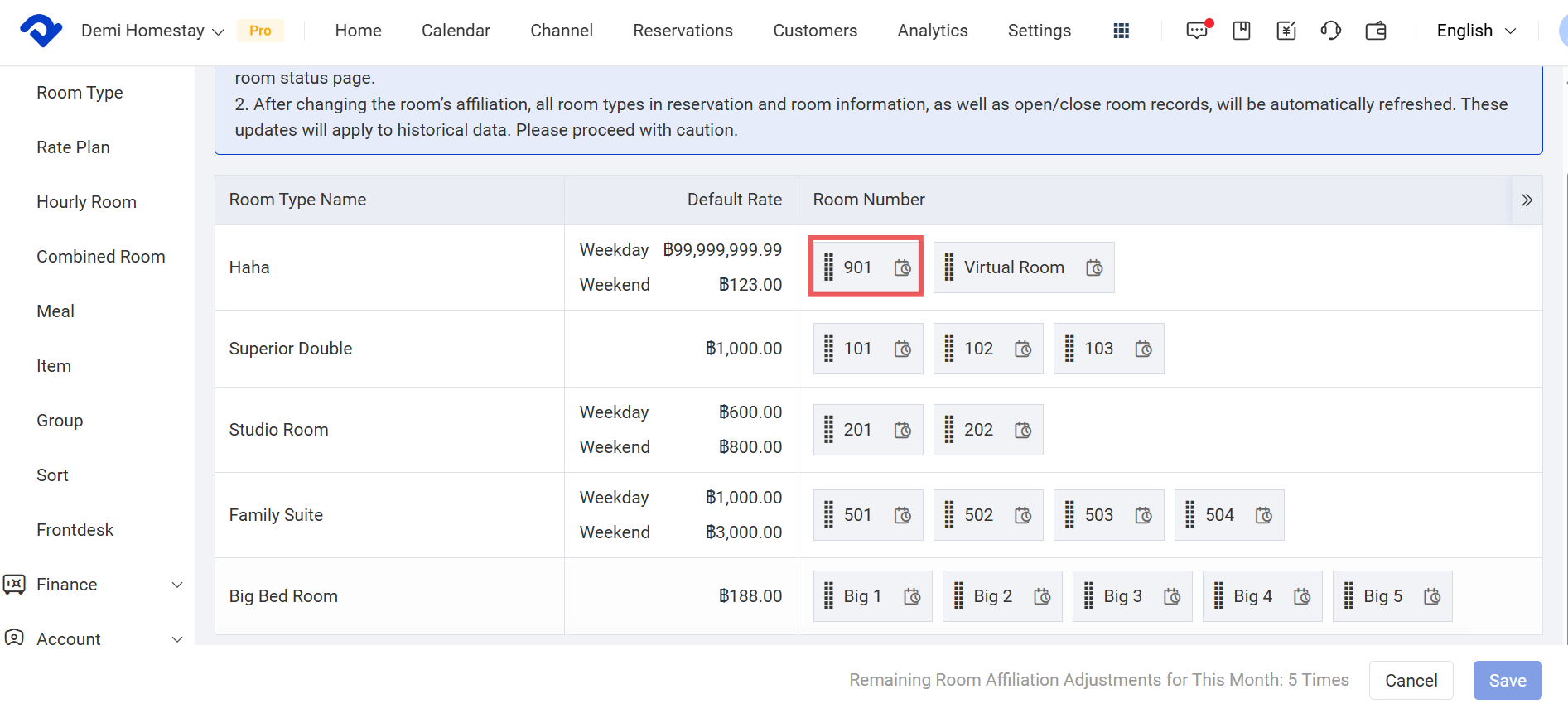Click the yen price note icon
This screenshot has width=1568, height=713.
click(x=1286, y=31)
